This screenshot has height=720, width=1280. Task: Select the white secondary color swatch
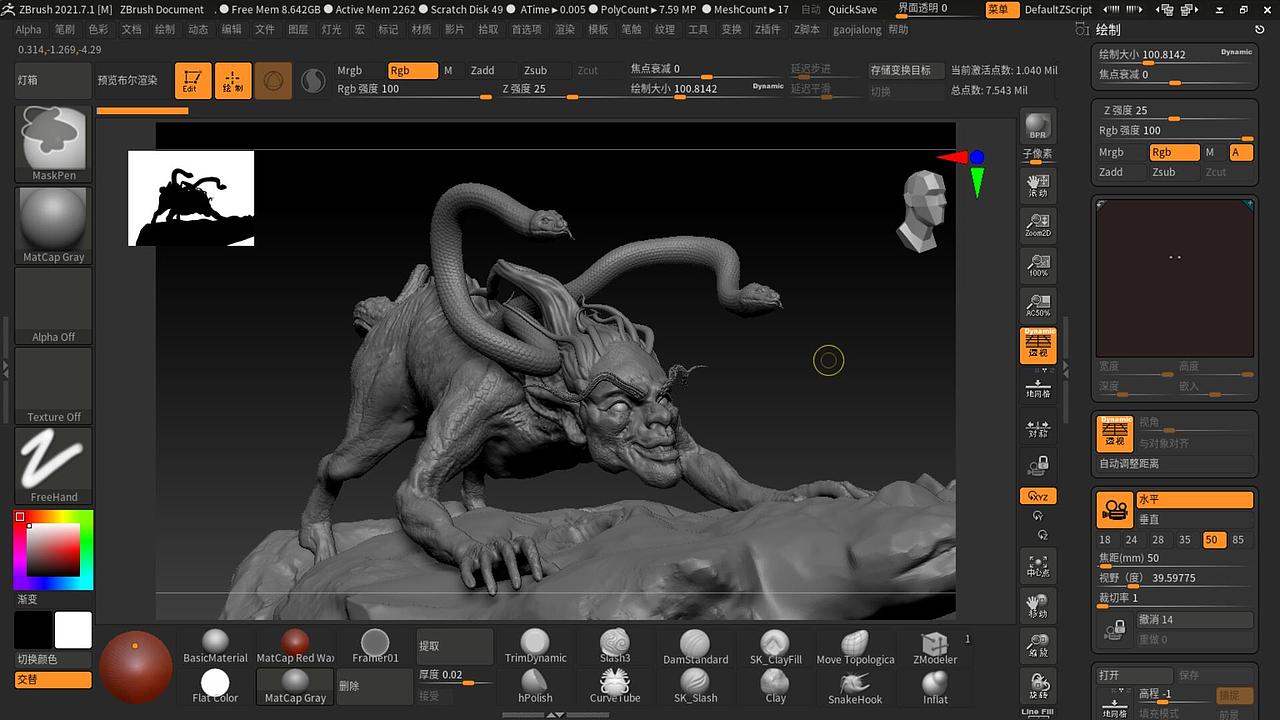[x=73, y=630]
